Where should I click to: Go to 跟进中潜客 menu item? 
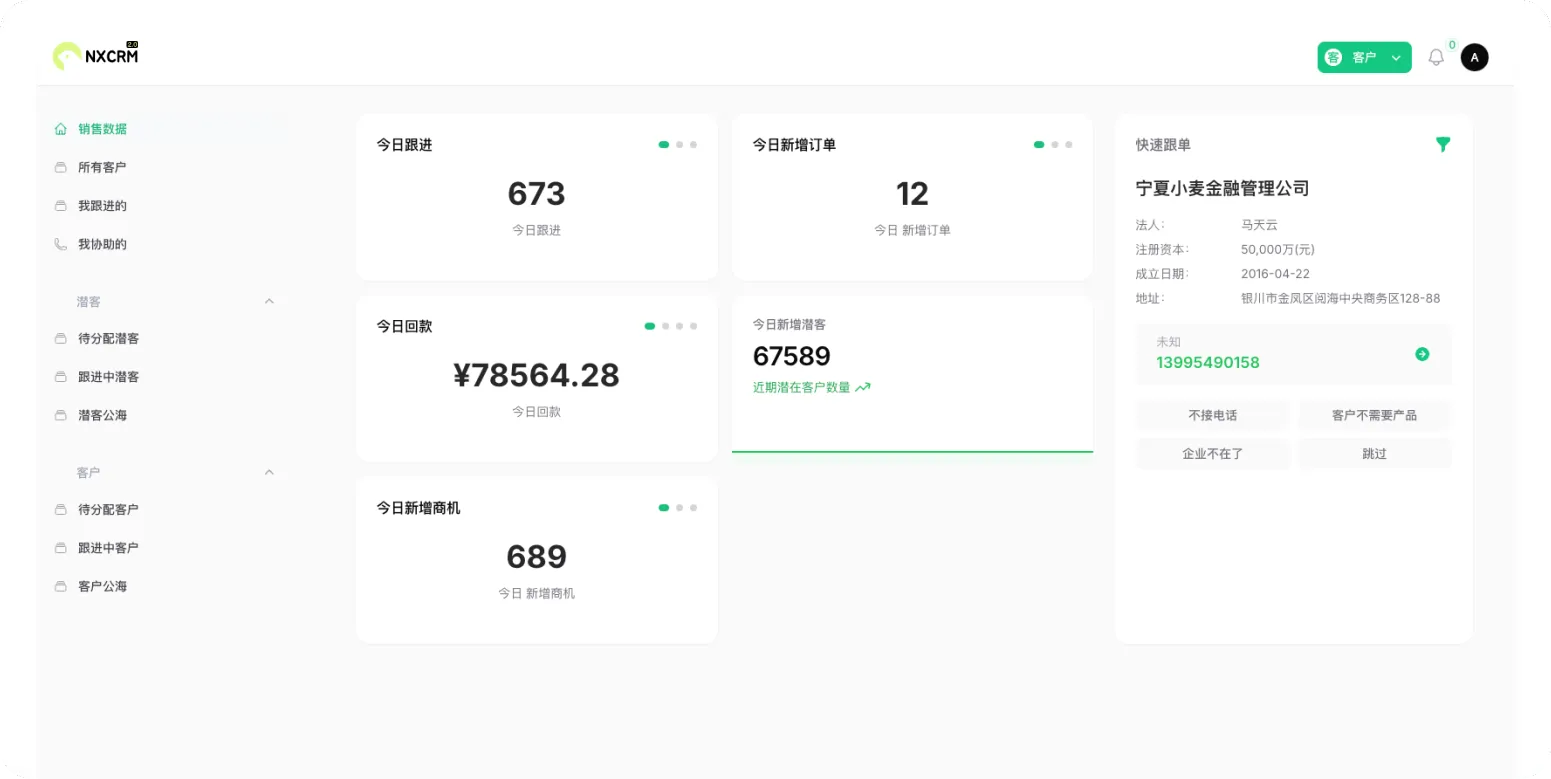108,377
